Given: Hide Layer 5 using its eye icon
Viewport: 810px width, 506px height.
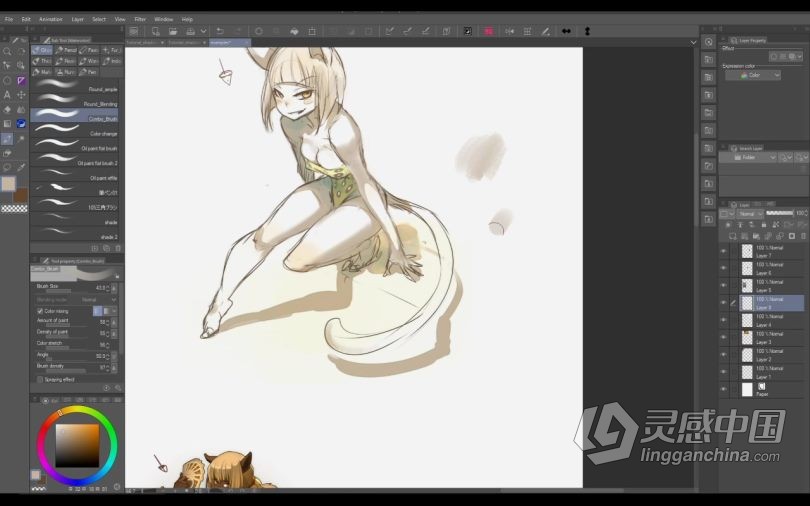Looking at the screenshot, I should [723, 286].
